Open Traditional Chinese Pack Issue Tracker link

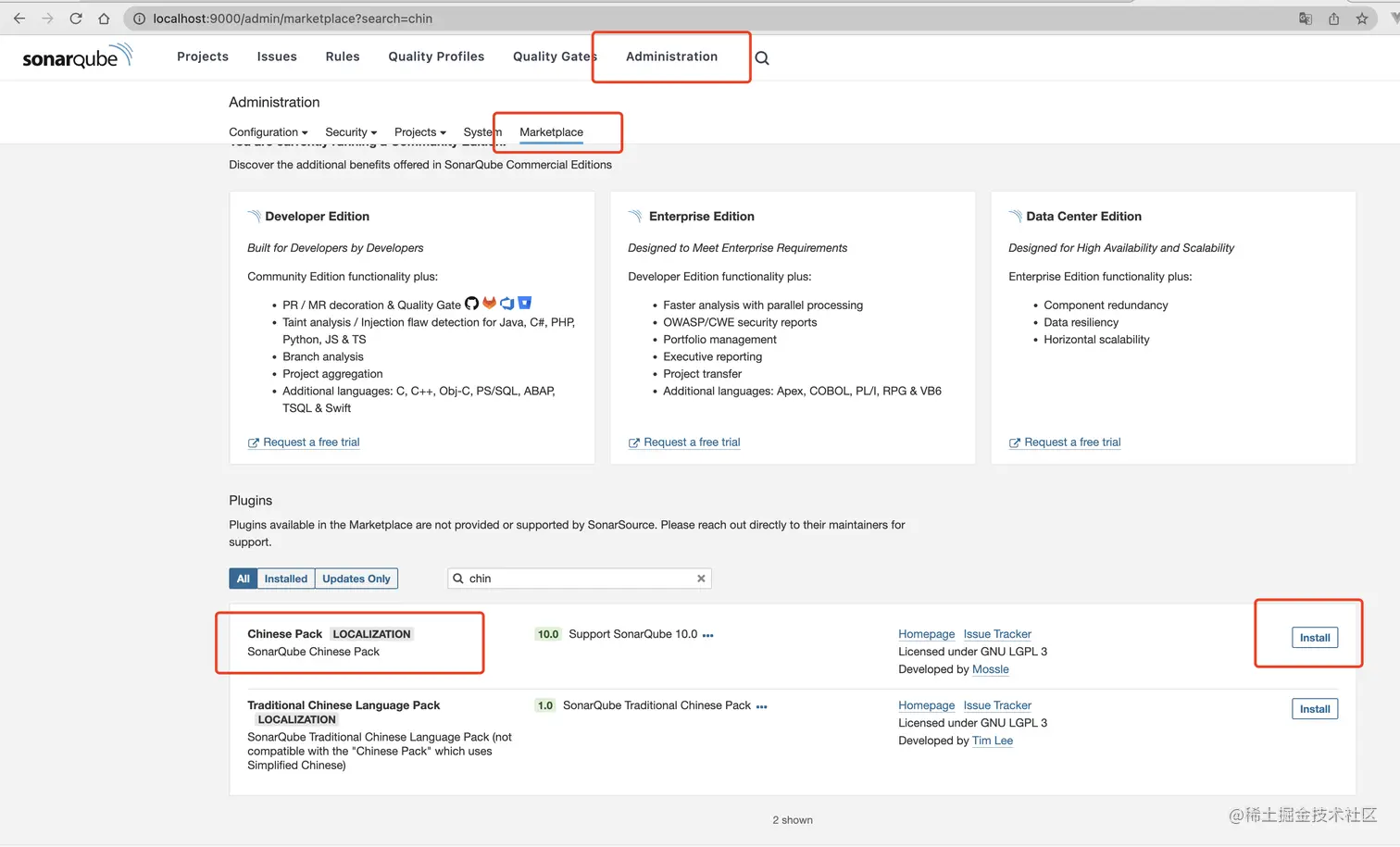[x=996, y=705]
